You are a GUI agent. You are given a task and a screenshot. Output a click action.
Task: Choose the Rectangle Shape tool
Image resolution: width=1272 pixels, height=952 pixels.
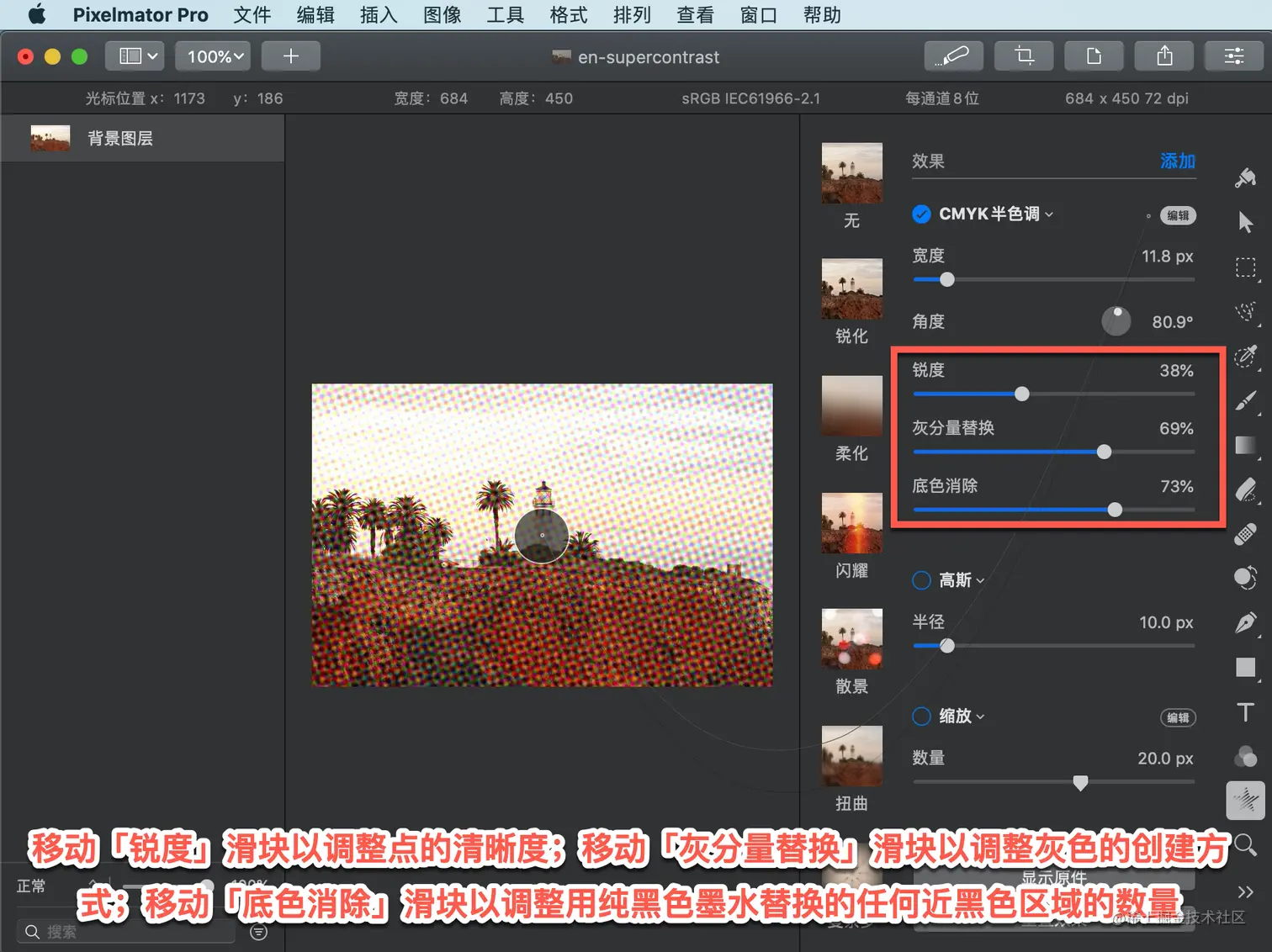tap(1246, 668)
